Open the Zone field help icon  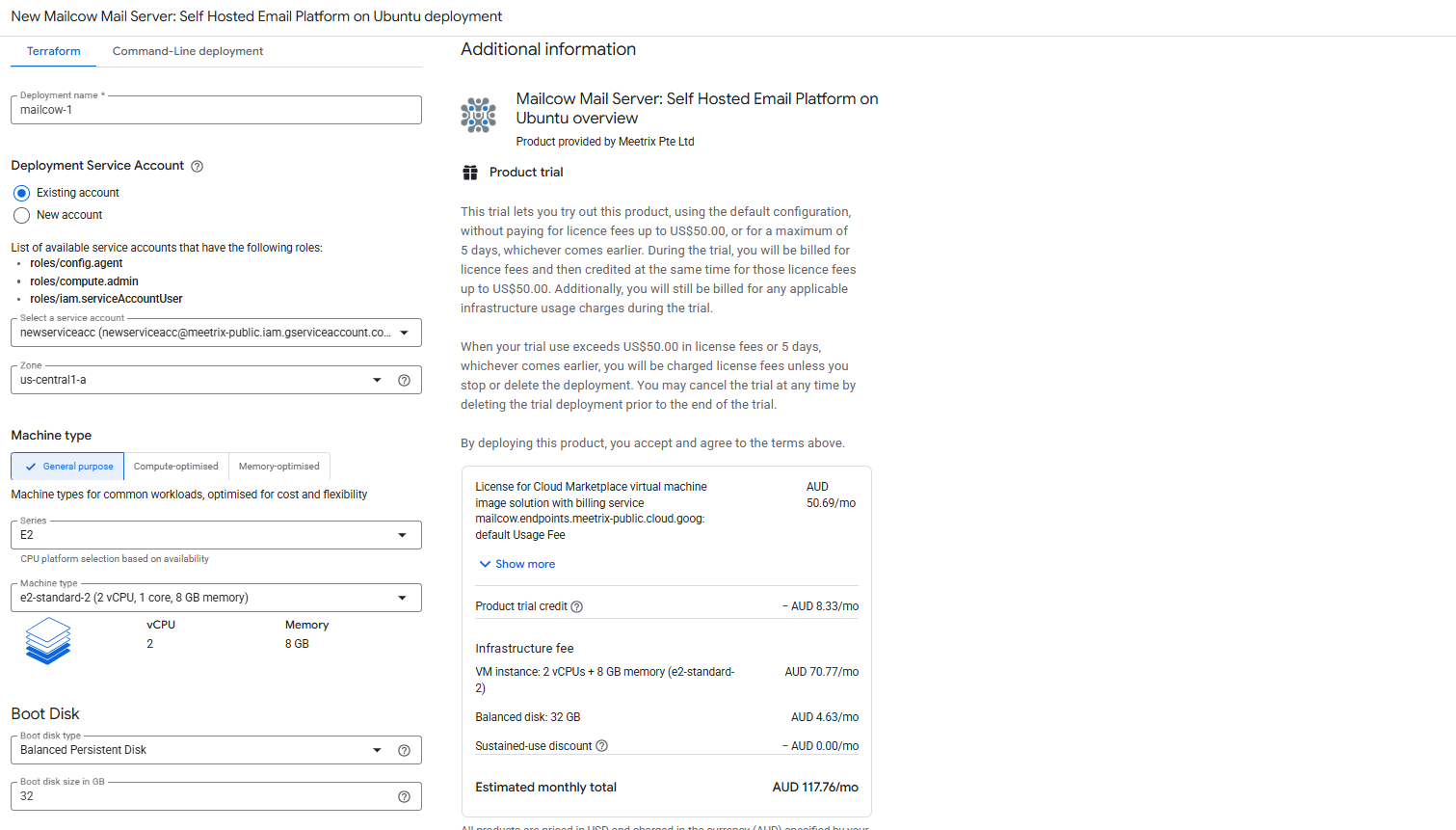point(404,380)
